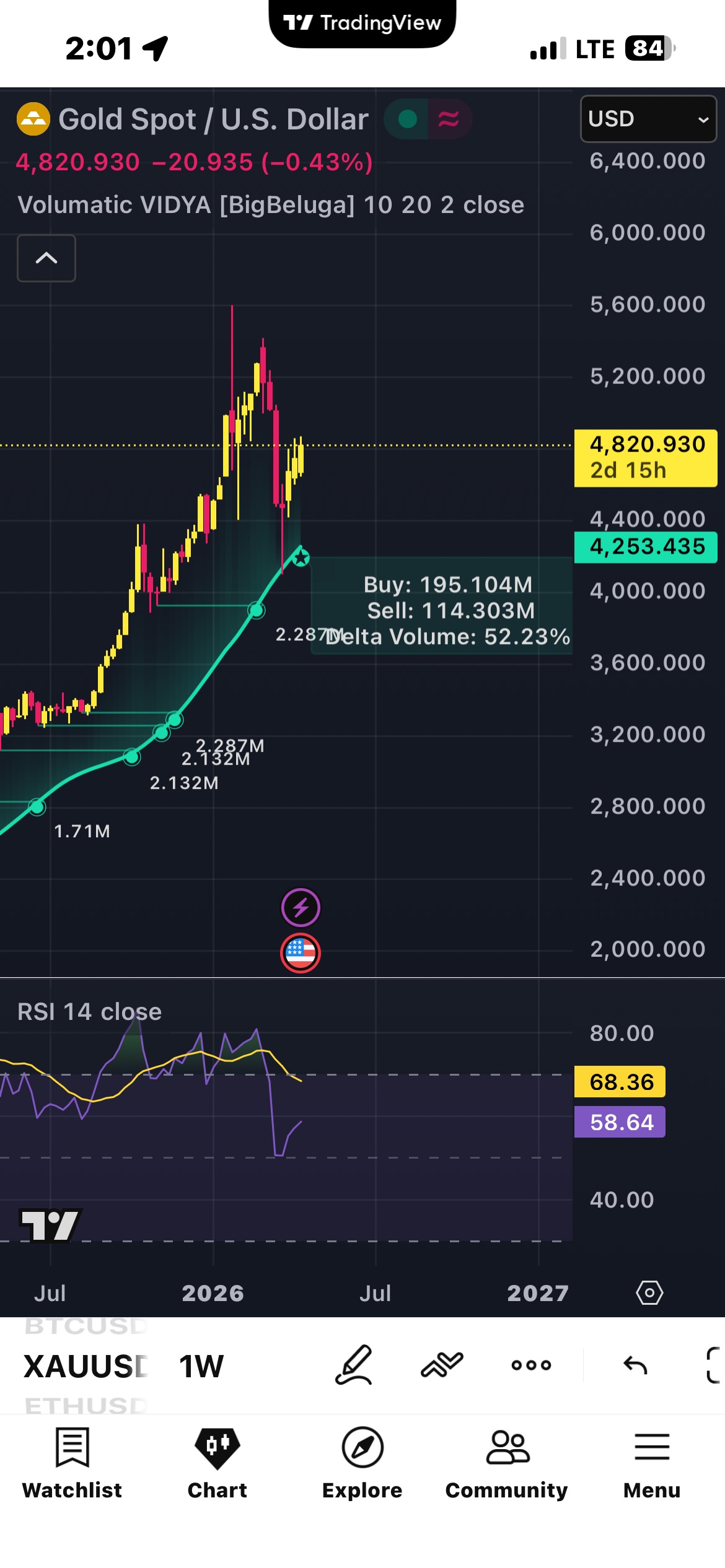Switch to the Chart tab
Viewport: 725px width, 1568px height.
tap(217, 1464)
